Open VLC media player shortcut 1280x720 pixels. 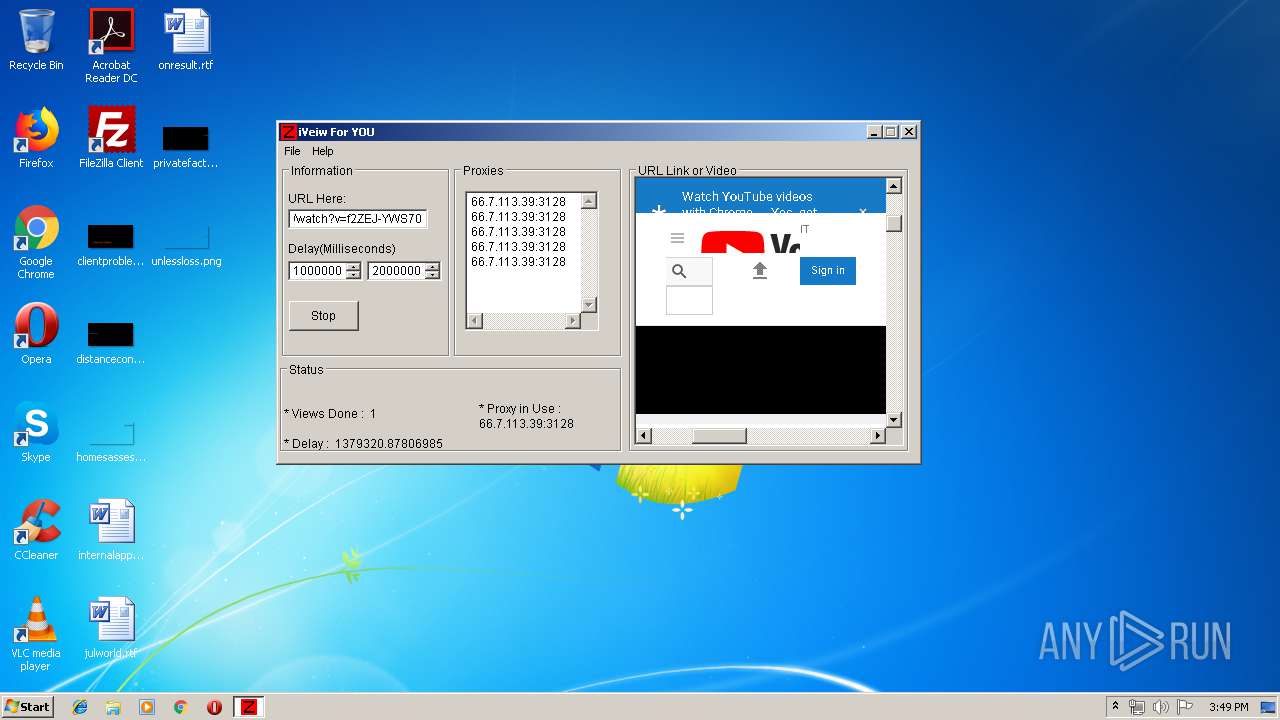coord(36,634)
